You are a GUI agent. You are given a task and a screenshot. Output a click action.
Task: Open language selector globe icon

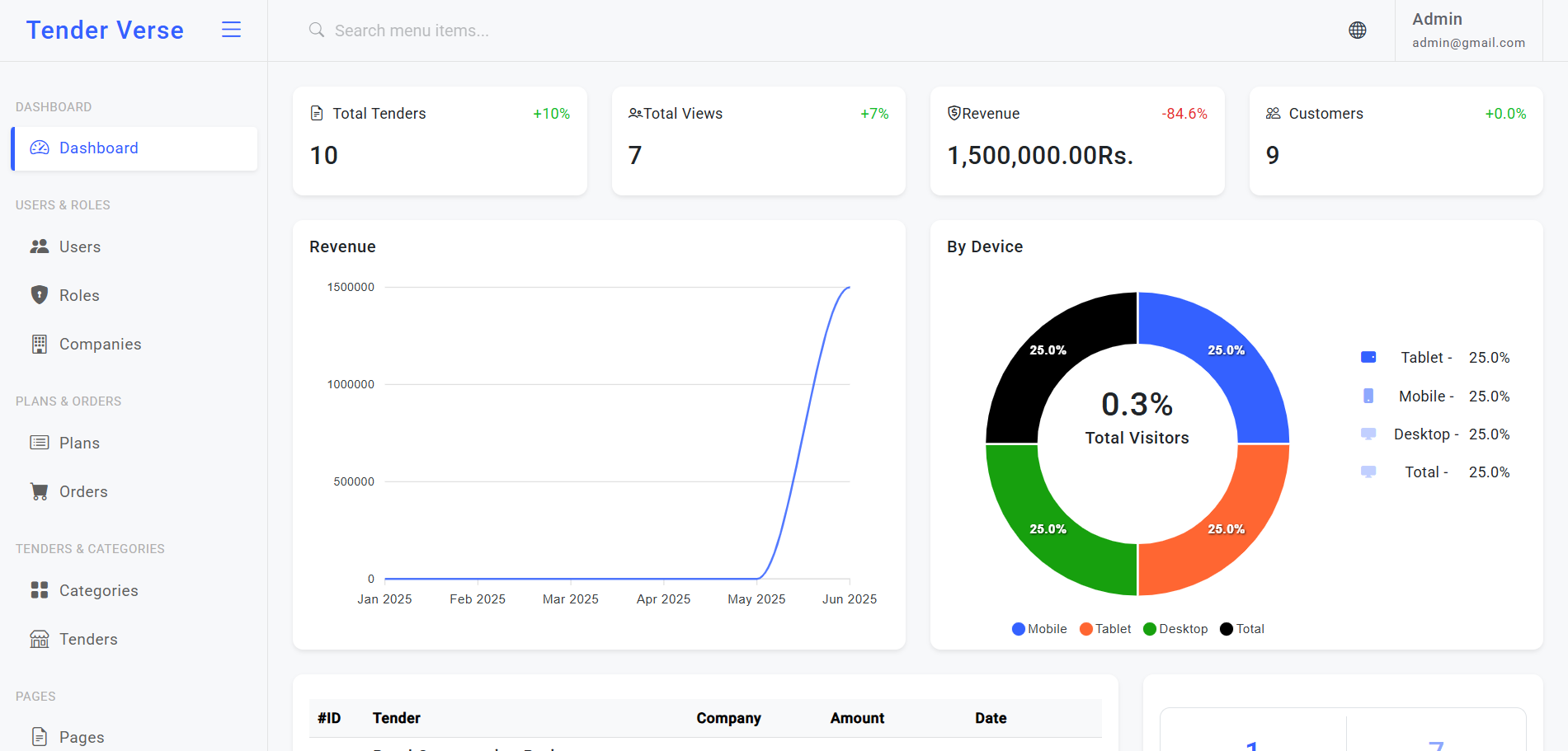1357,31
